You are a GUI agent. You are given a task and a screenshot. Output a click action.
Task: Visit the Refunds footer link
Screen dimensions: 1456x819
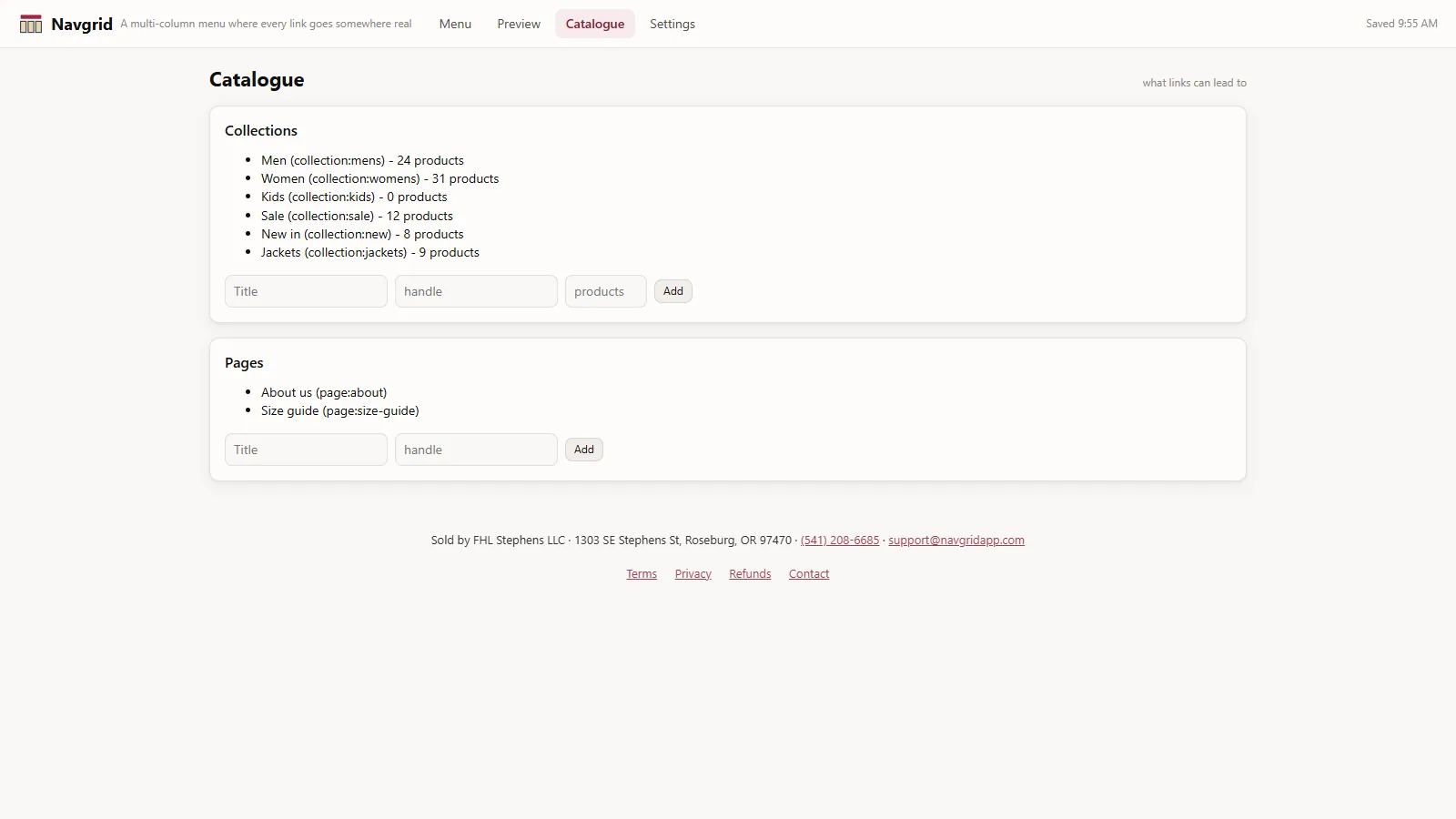[x=750, y=573]
